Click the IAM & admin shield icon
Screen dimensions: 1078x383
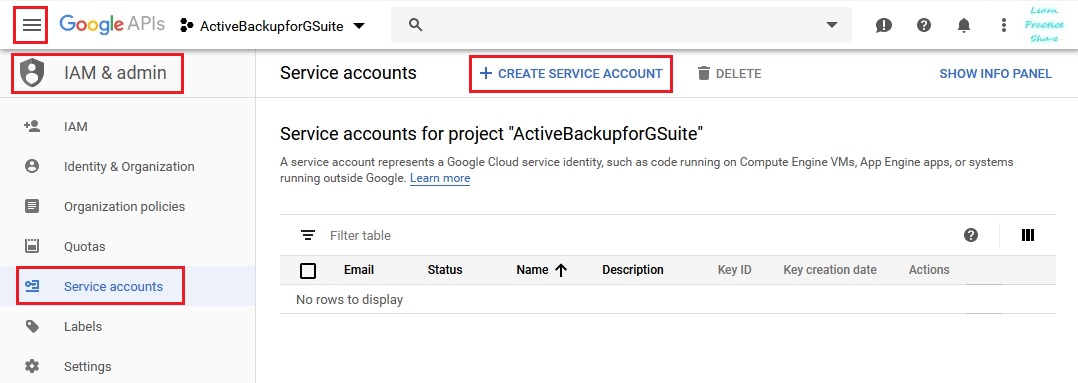coord(32,73)
